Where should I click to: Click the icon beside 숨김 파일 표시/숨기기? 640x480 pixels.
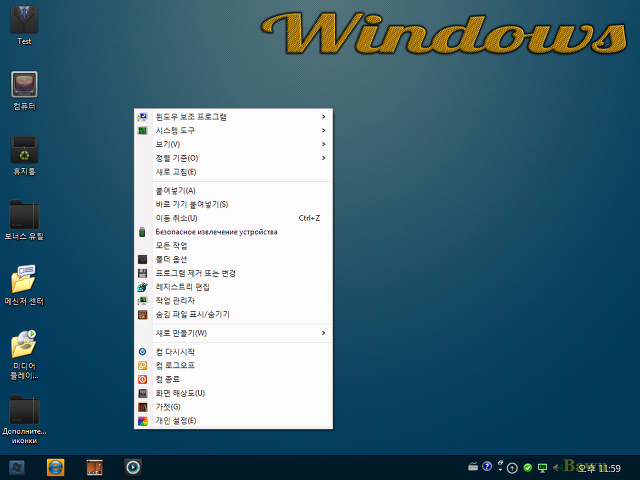(142, 315)
